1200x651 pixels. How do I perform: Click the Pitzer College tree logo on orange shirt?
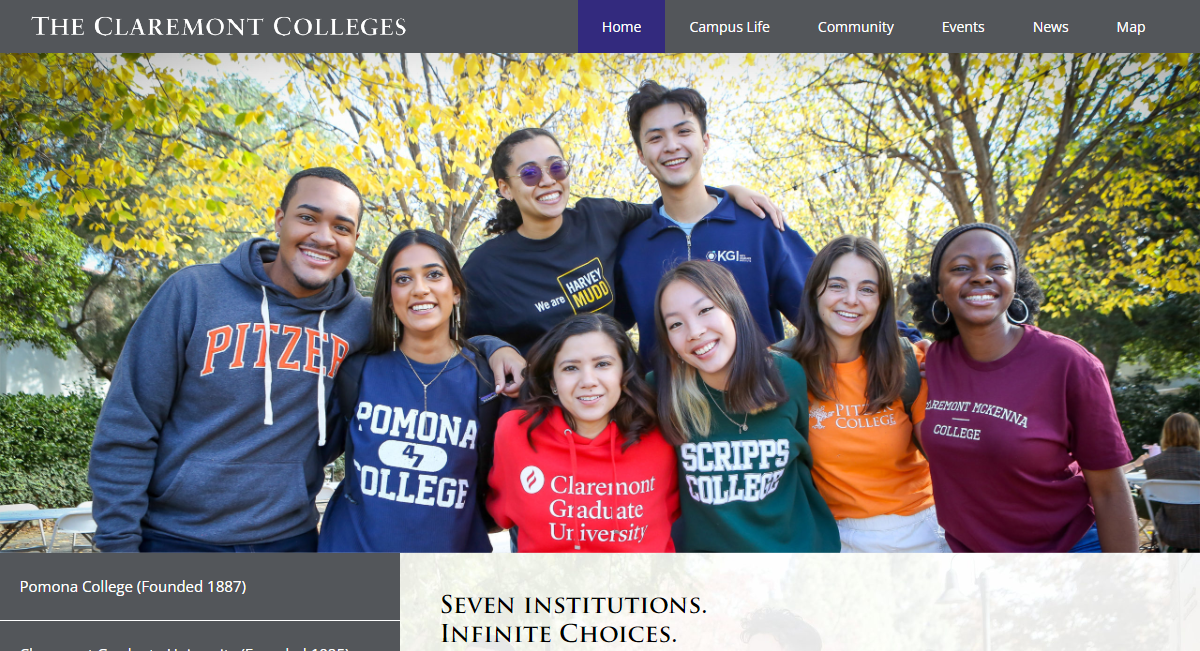coord(821,416)
